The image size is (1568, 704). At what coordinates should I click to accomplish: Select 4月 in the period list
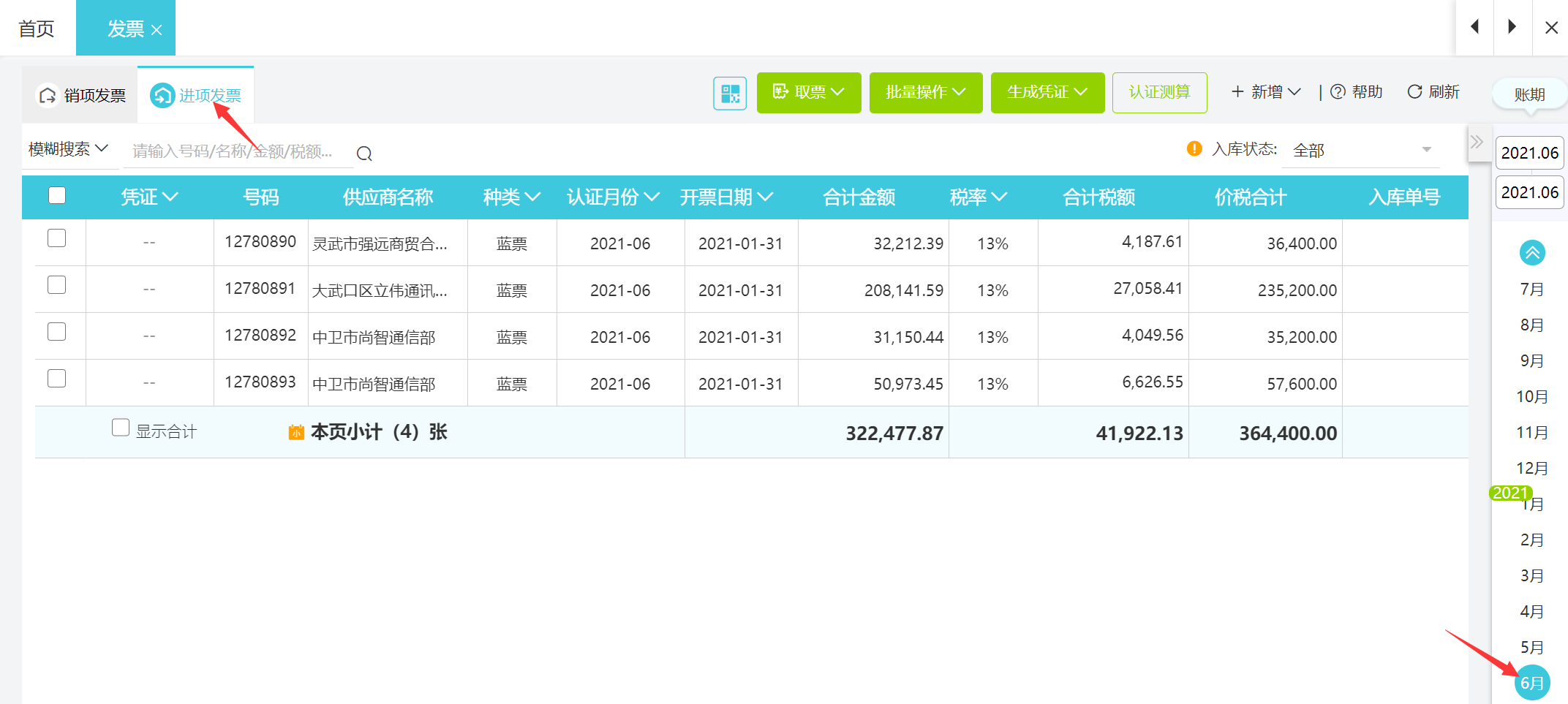pos(1532,611)
